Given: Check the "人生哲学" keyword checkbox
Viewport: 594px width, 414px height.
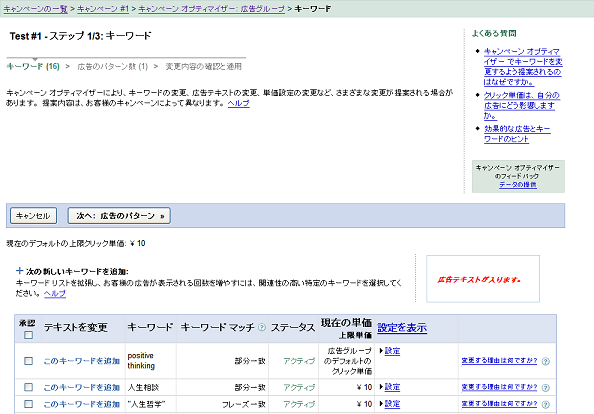Looking at the screenshot, I should pyautogui.click(x=28, y=404).
